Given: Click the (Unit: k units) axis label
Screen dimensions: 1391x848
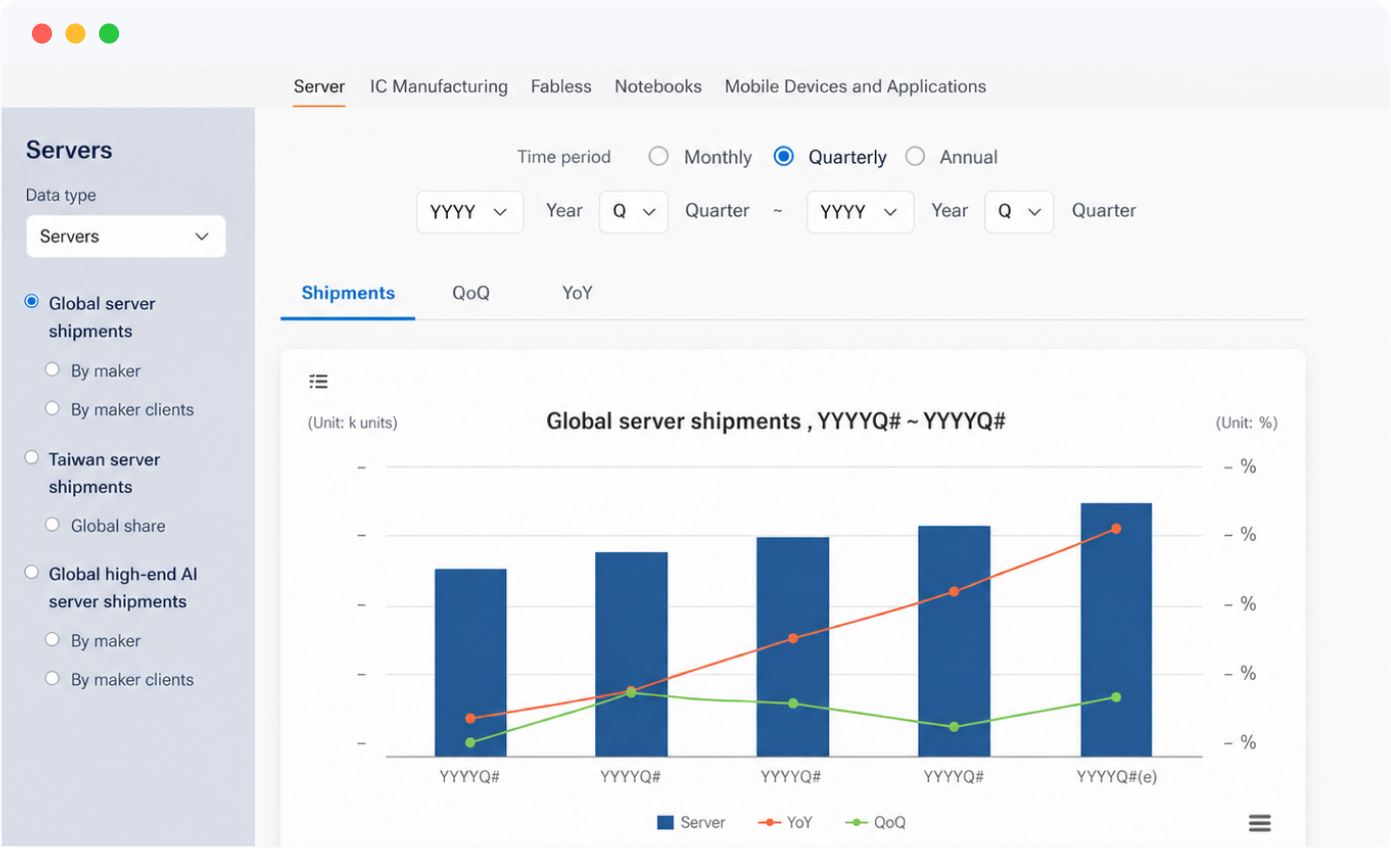Looking at the screenshot, I should (x=352, y=423).
